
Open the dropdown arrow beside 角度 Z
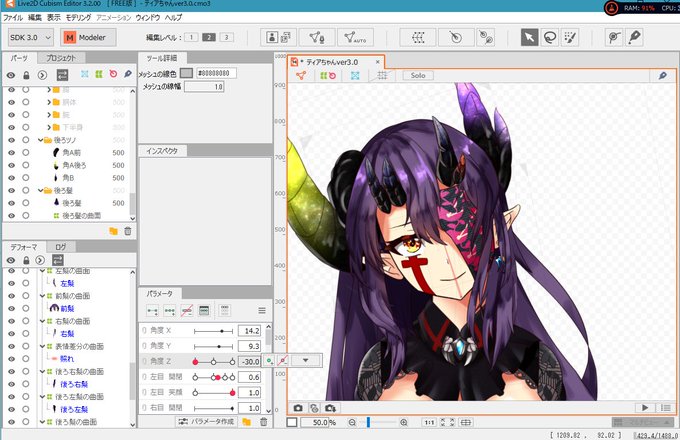305,360
